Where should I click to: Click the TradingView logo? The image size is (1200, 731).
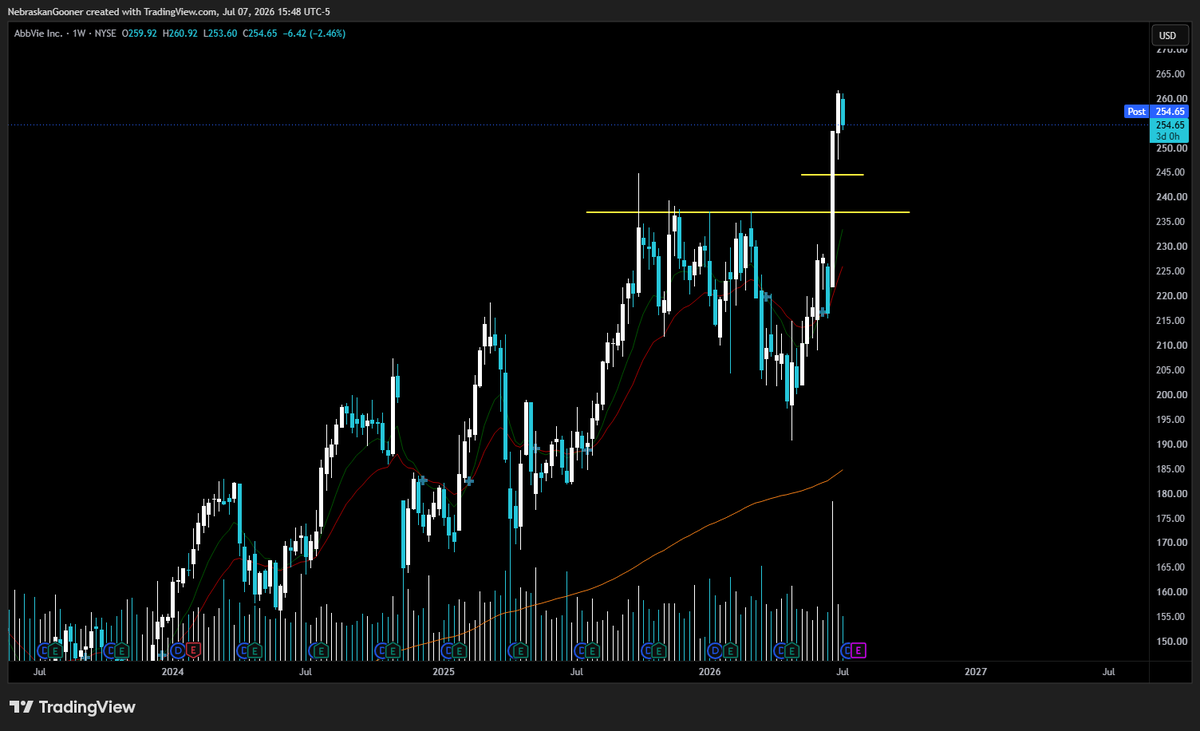(72, 707)
